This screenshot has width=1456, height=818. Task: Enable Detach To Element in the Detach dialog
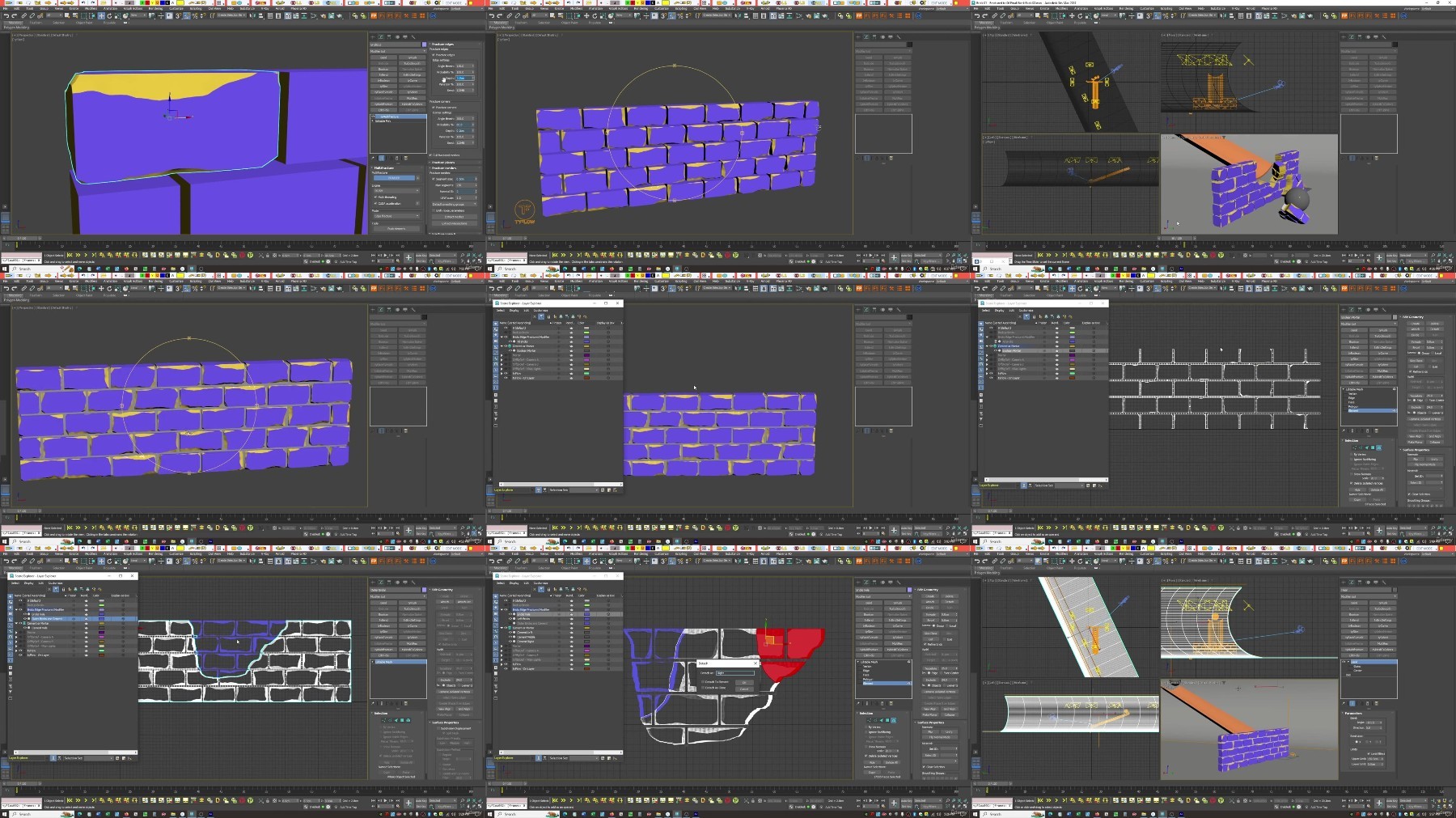[704, 682]
